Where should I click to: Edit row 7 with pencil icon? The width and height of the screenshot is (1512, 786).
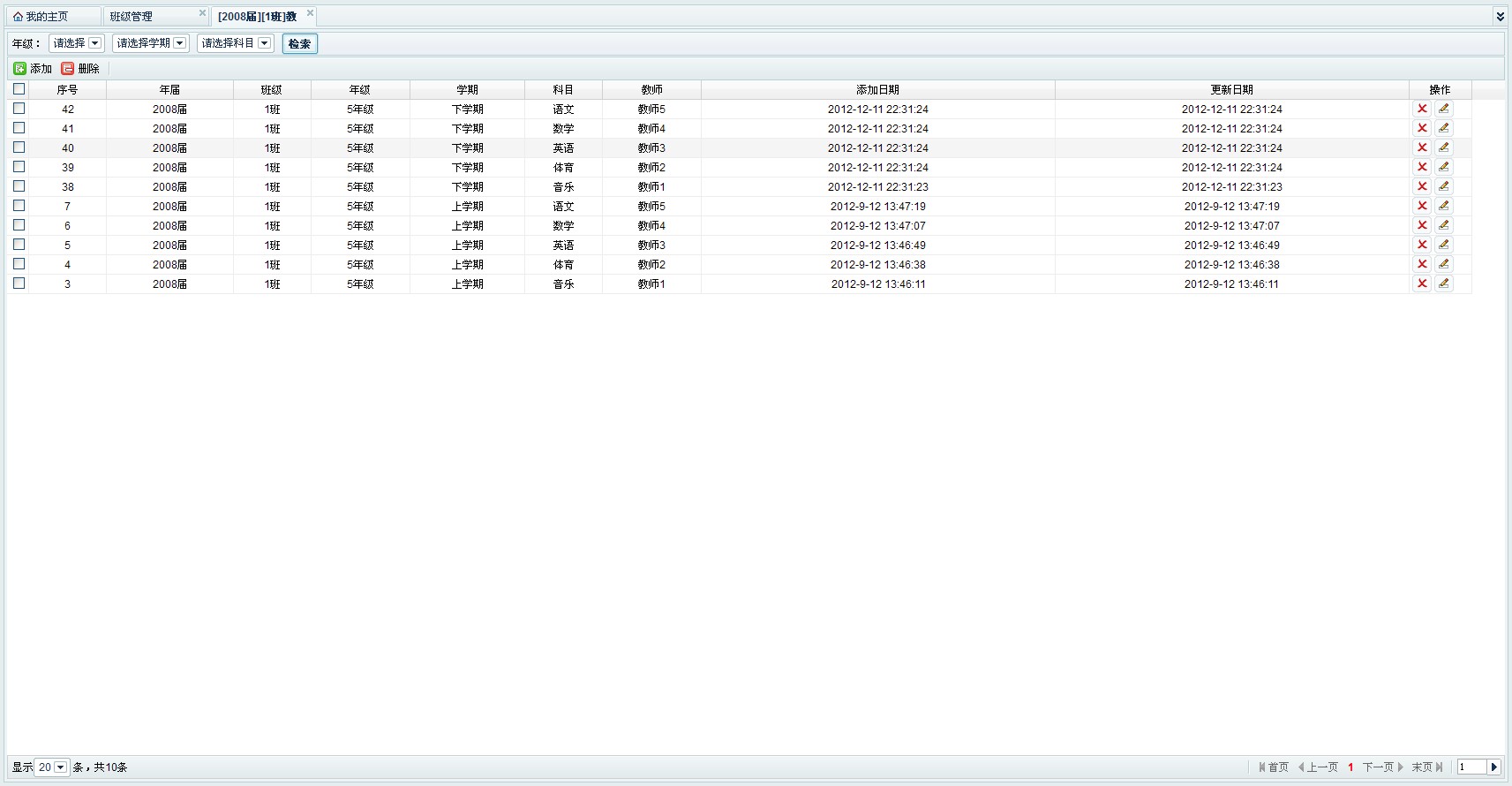pyautogui.click(x=1443, y=206)
